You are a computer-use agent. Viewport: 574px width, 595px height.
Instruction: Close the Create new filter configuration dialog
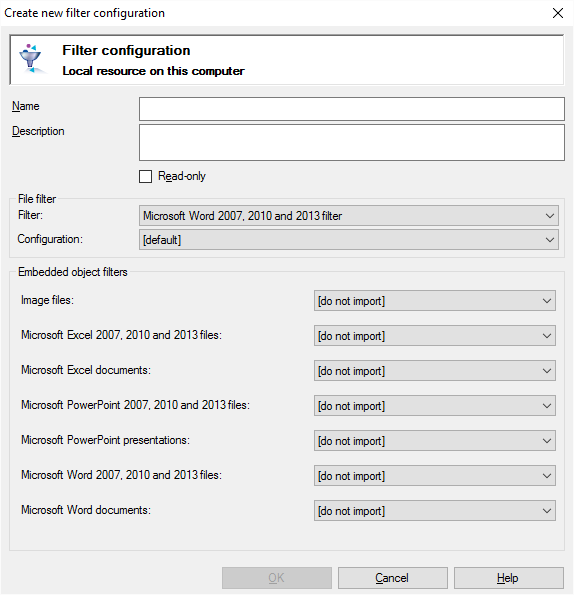coord(558,13)
